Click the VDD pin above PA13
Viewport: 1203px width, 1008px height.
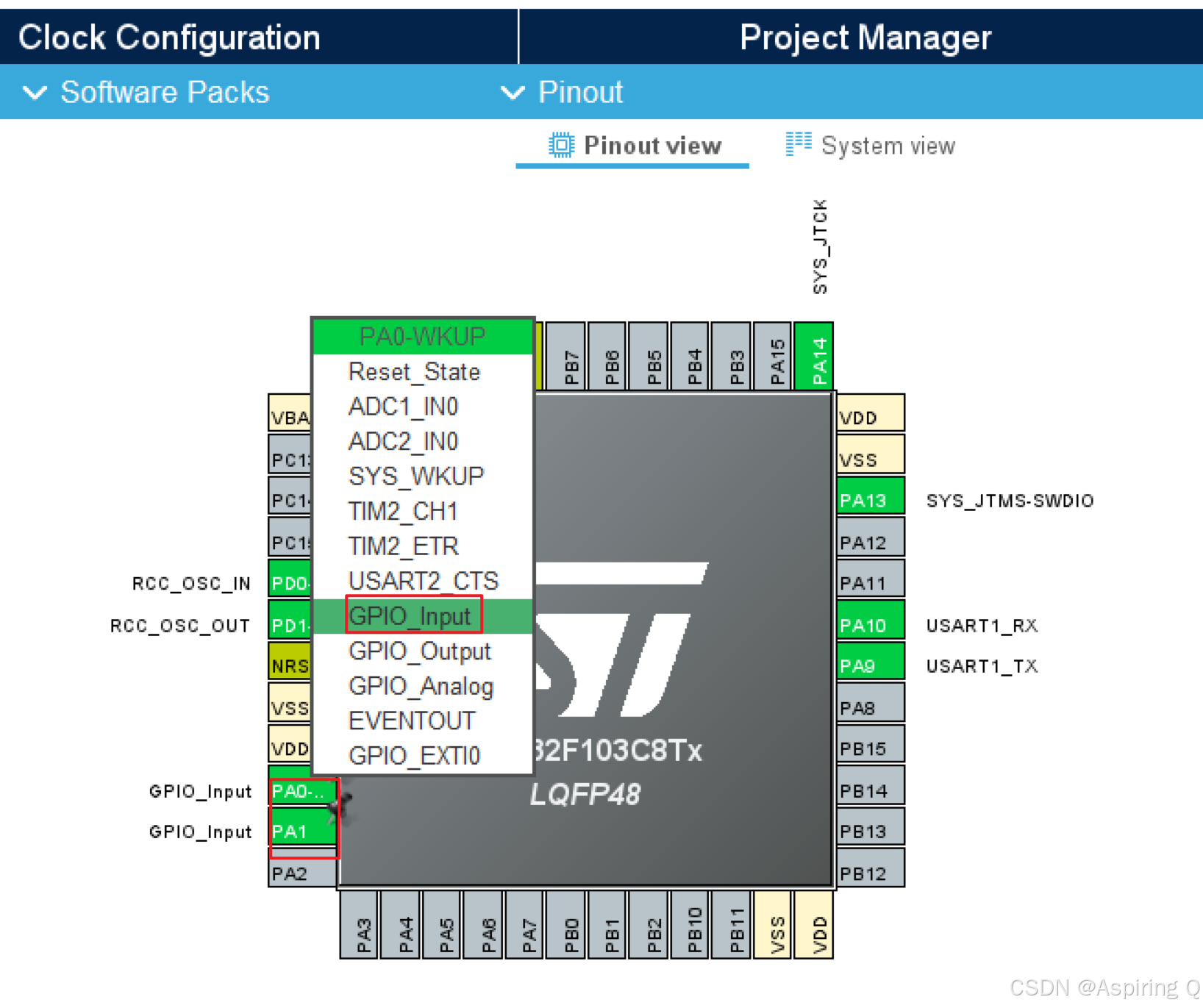[871, 413]
